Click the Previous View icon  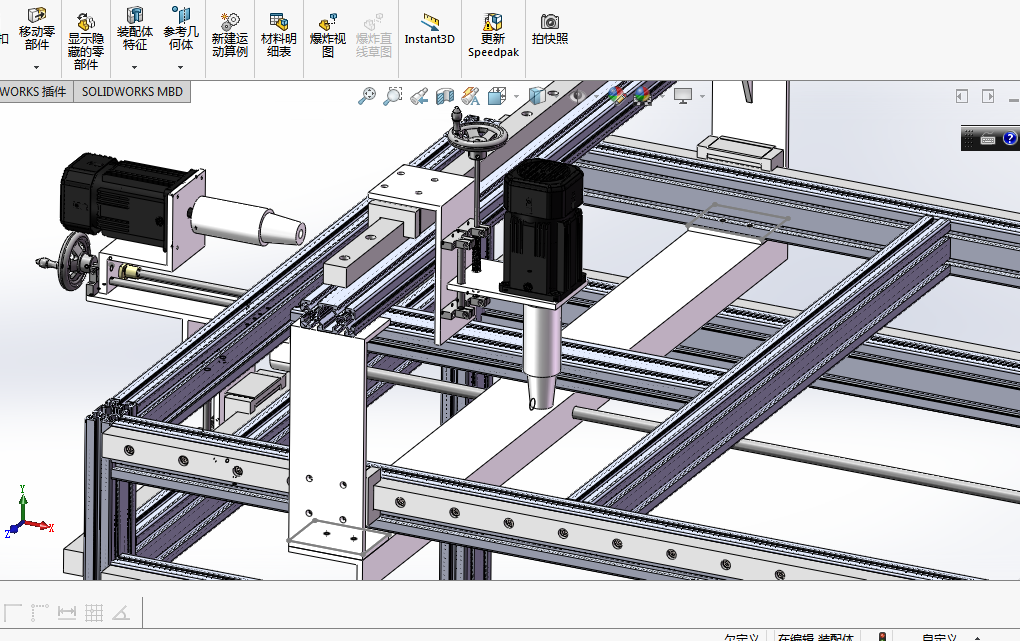tap(419, 96)
